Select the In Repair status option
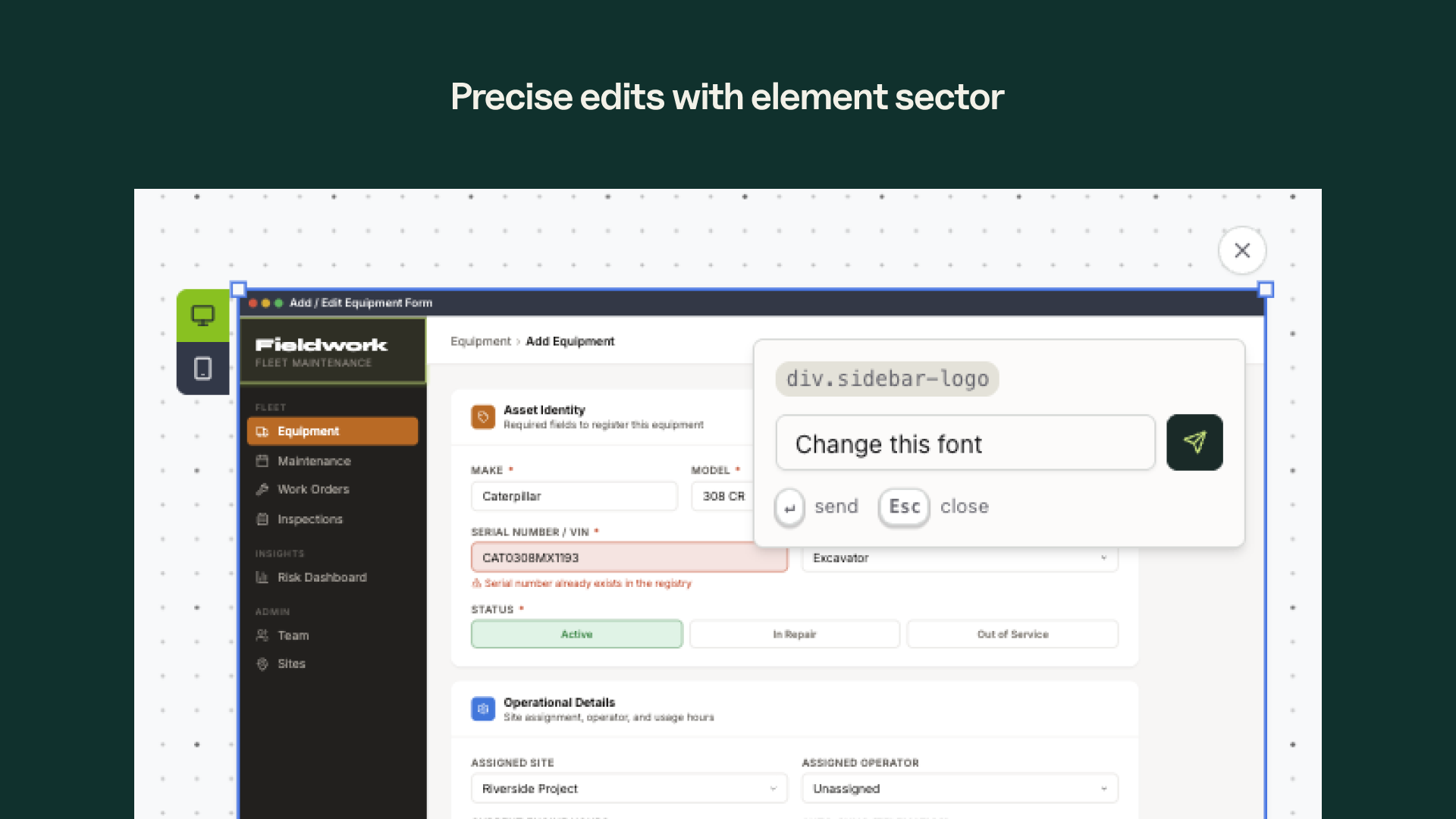Viewport: 1456px width, 819px height. tap(794, 634)
